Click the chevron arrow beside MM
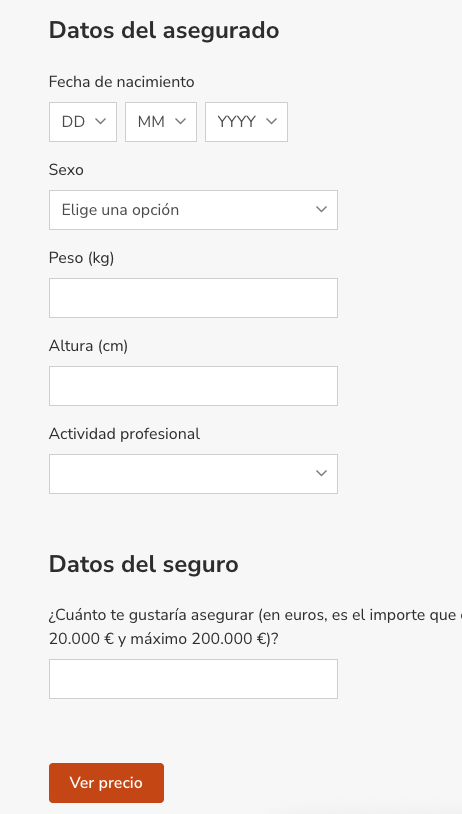The height and width of the screenshot is (814, 462). (180, 121)
